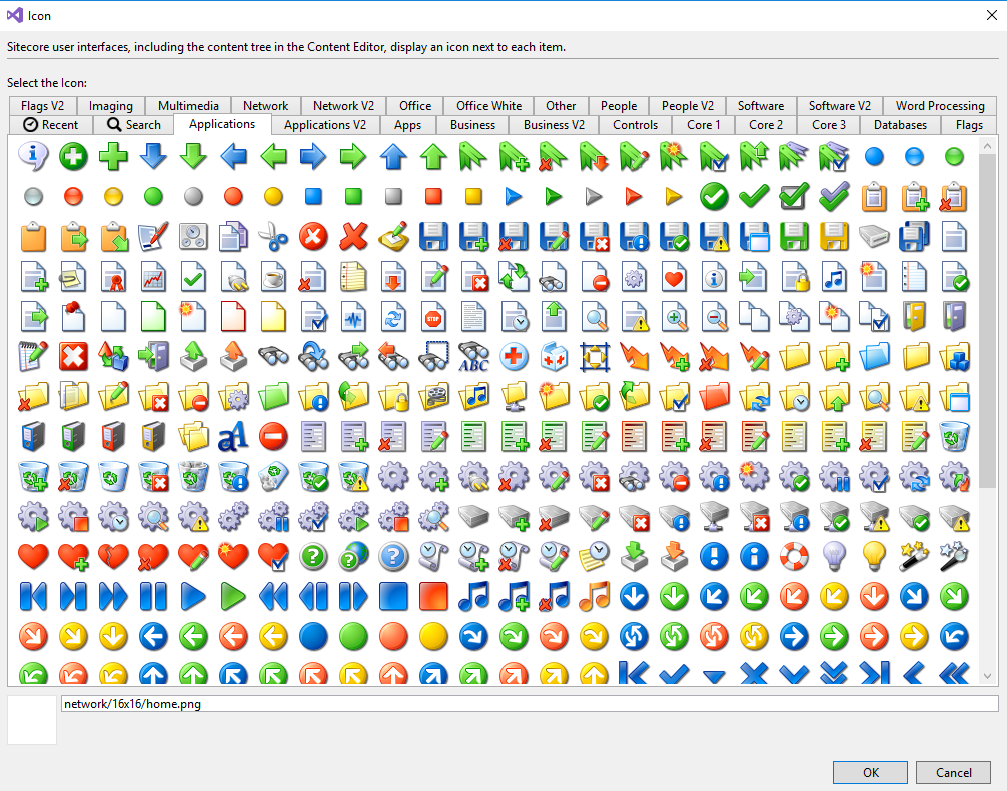Viewport: 1007px width, 791px height.
Task: Switch to the Word Processing tab
Action: pos(939,106)
